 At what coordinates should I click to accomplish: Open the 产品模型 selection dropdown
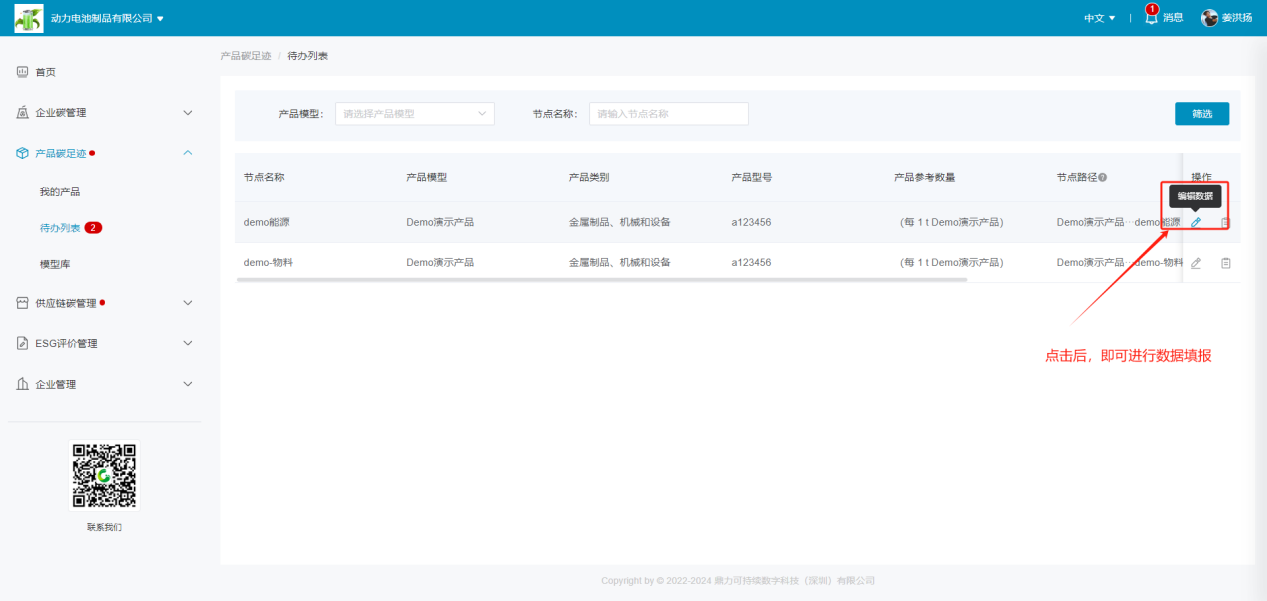pyautogui.click(x=414, y=114)
